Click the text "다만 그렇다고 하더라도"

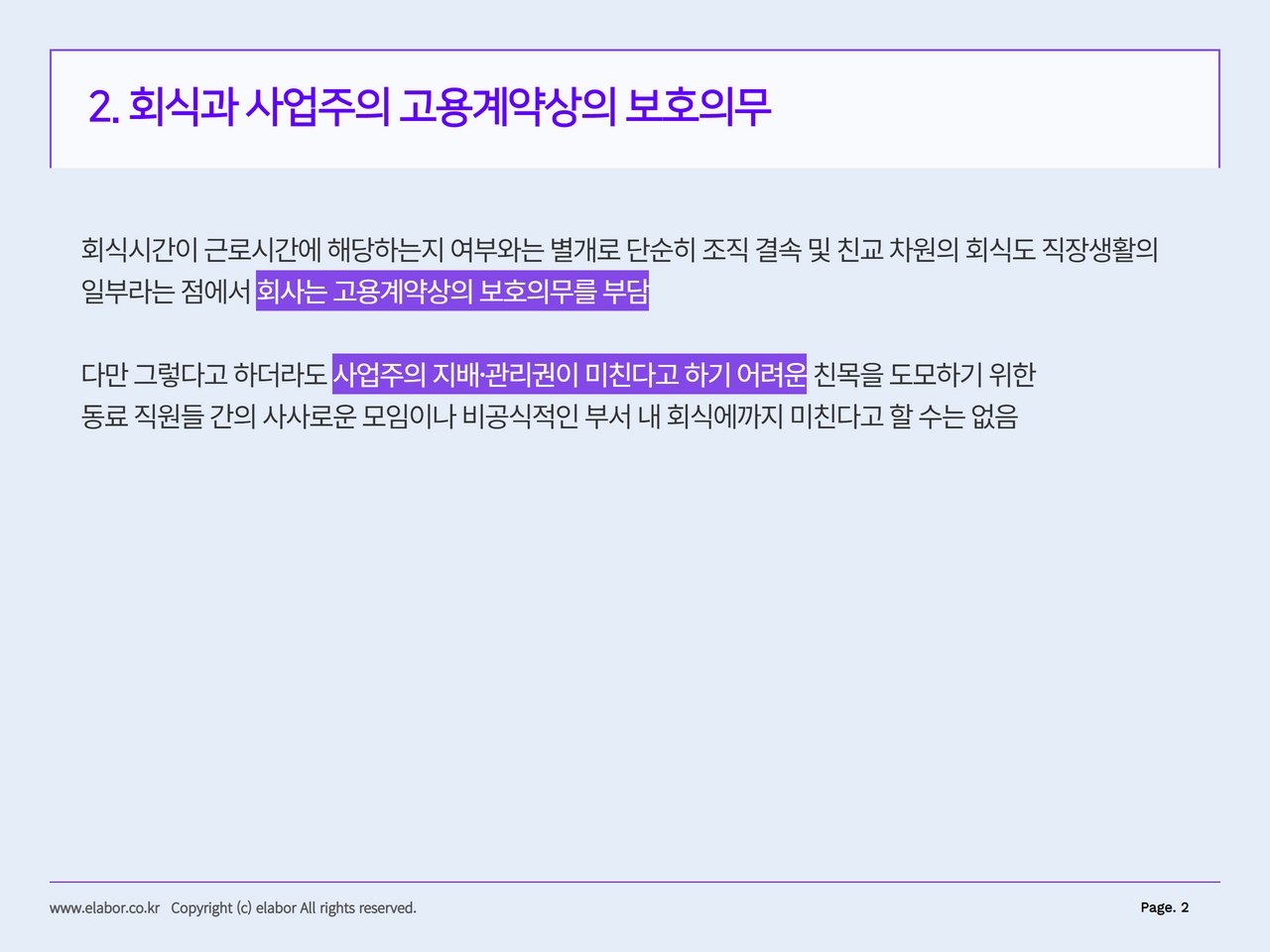pyautogui.click(x=203, y=375)
